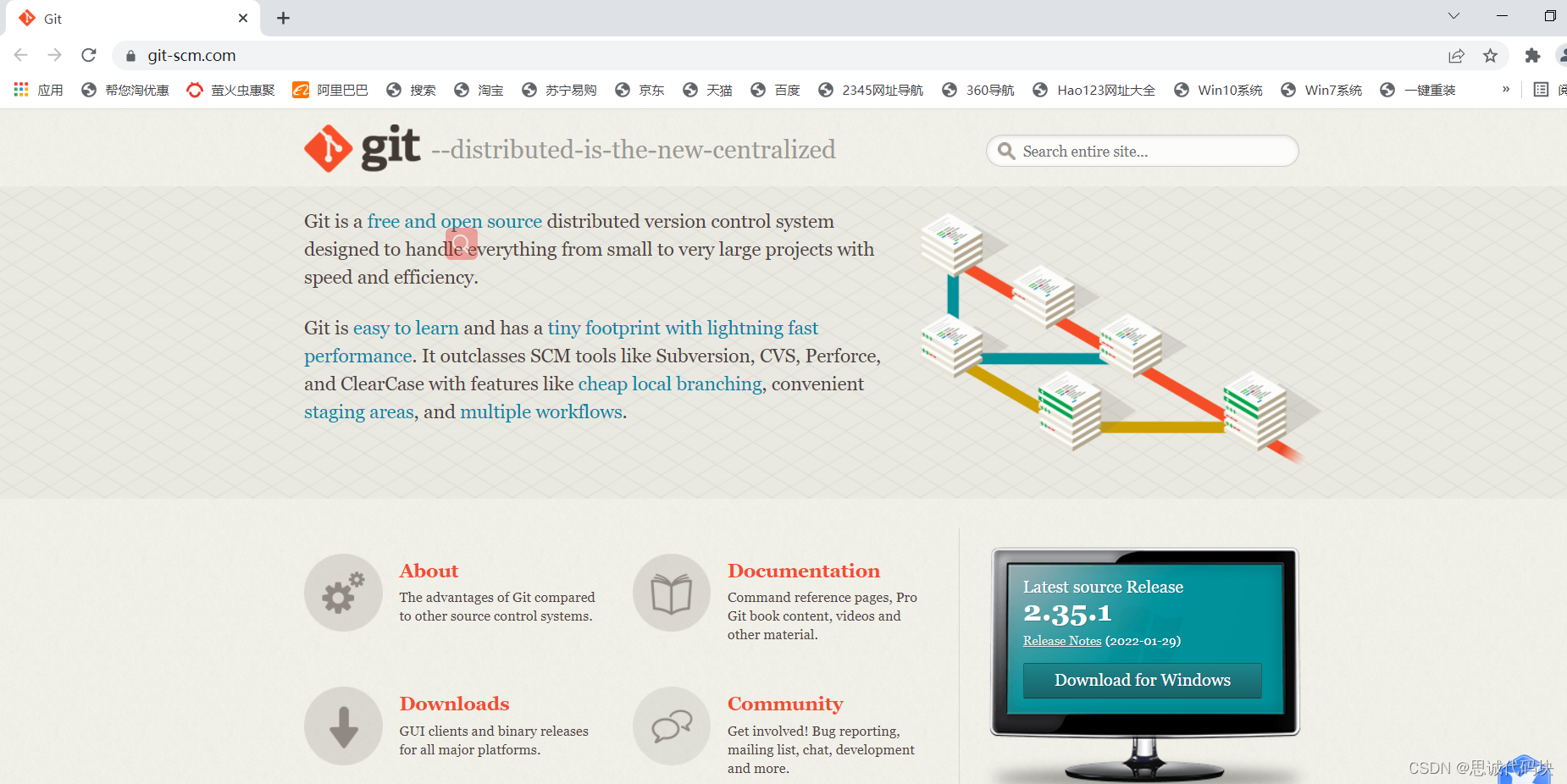1567x784 pixels.
Task: Open the Documentation heading link
Action: (804, 571)
